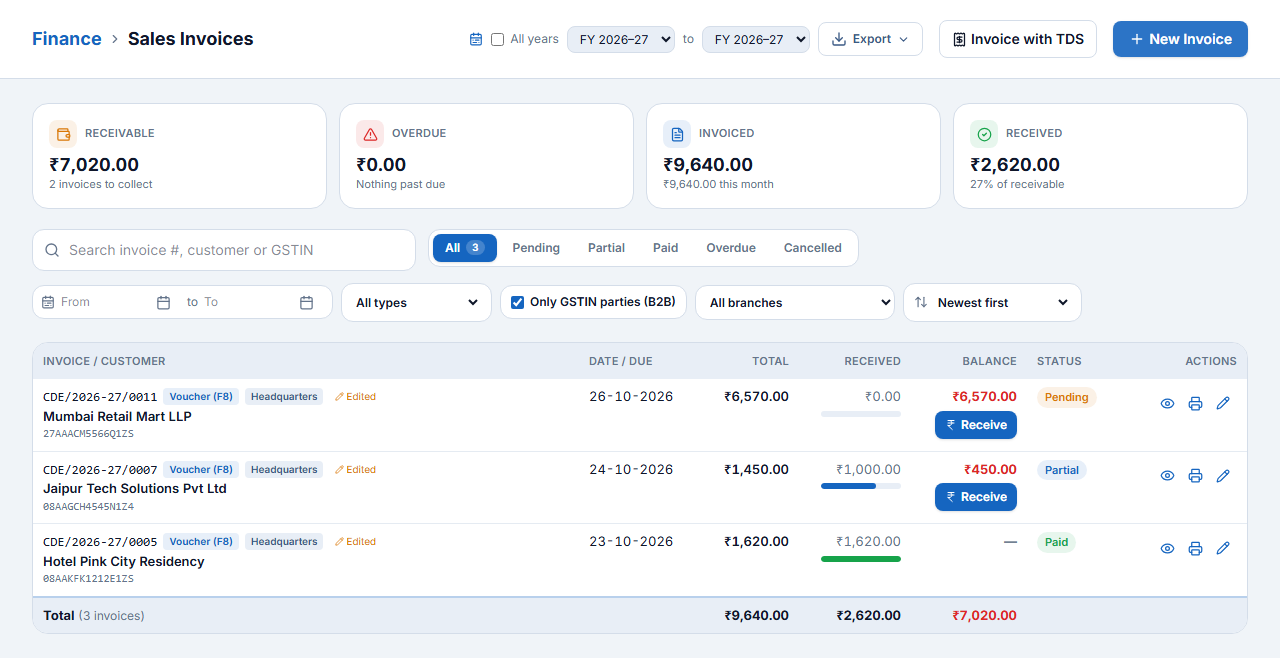Edit invoice CDE/2026-27/0011 with pencil icon
Viewport: 1280px width, 658px height.
(x=1223, y=404)
